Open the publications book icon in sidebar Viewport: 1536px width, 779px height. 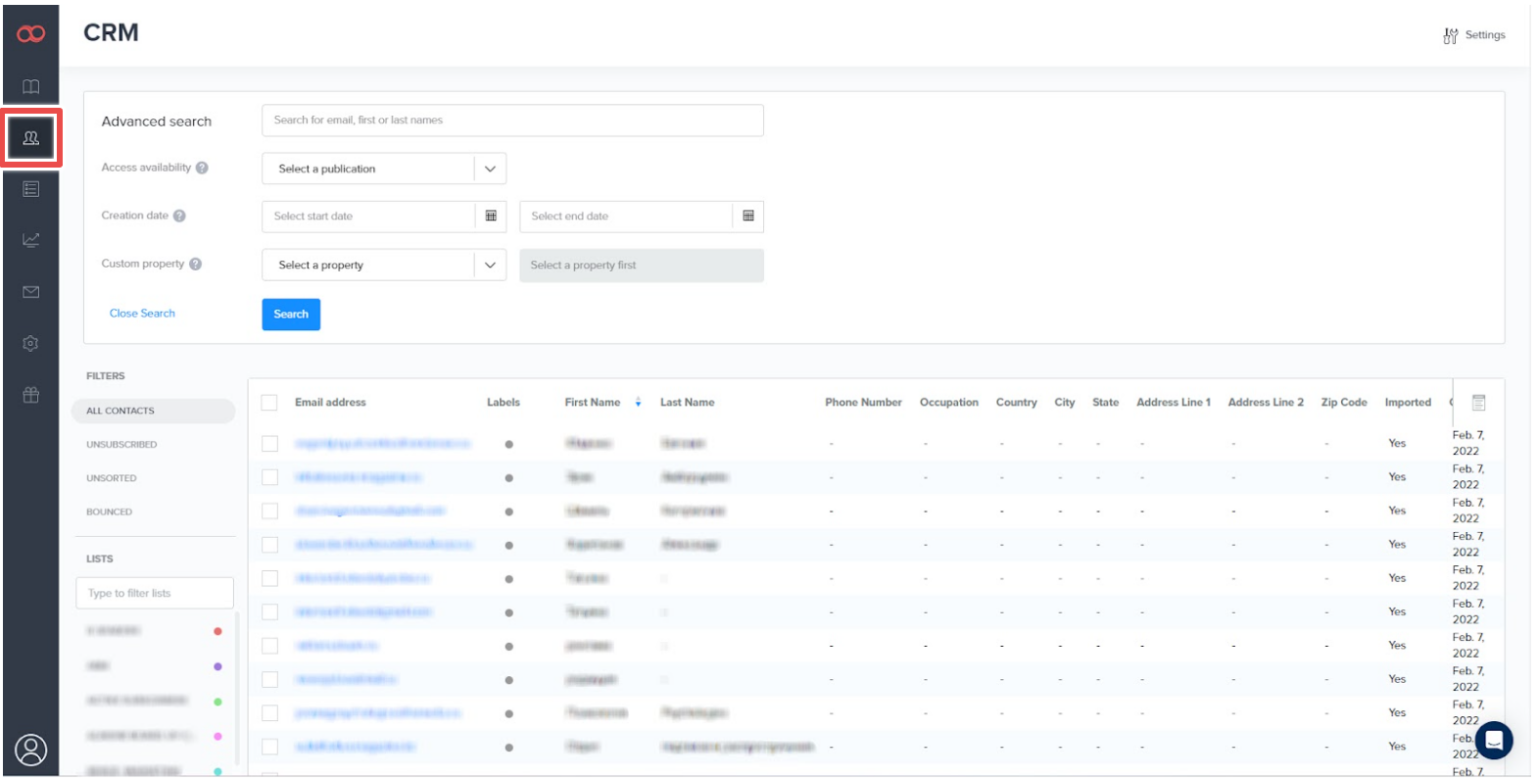[30, 87]
